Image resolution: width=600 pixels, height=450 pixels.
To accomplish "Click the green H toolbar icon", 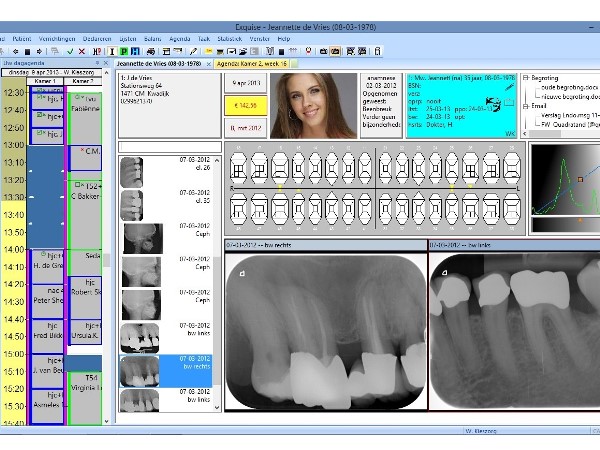I will click(135, 49).
